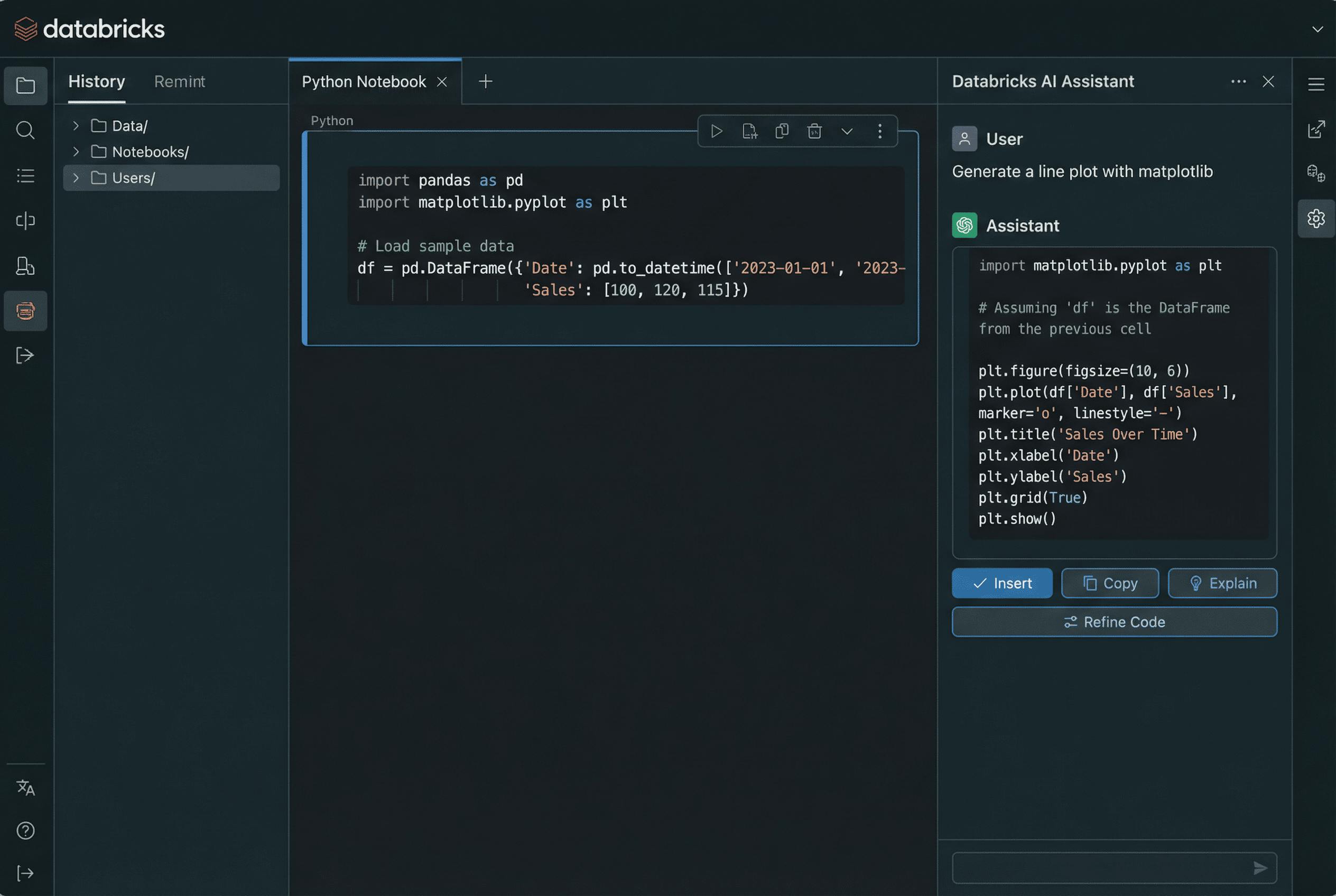Open the top-right header dropdown chevron
The height and width of the screenshot is (896, 1336).
[1317, 29]
